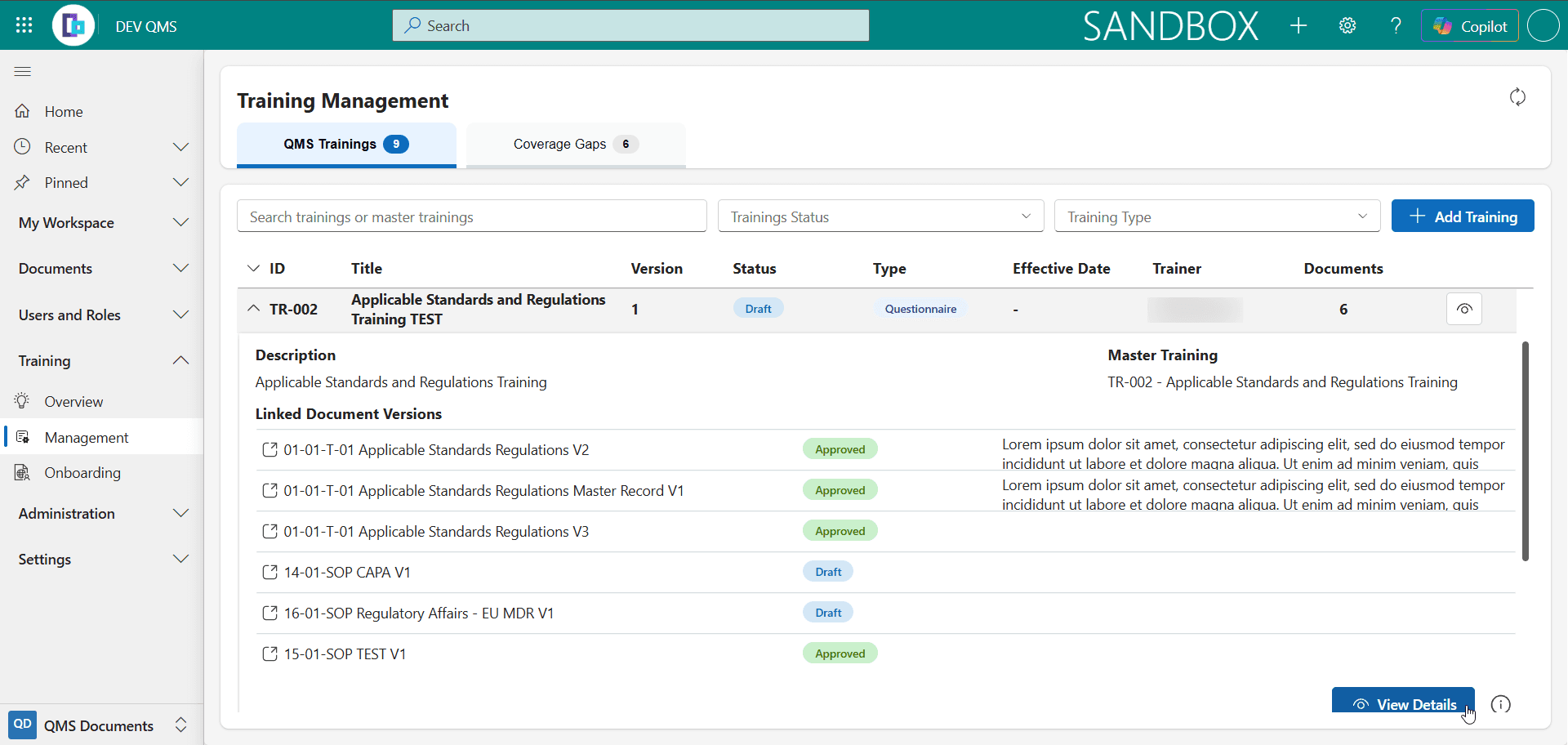Collapse sidebar with hamburger icon
Screen dimensions: 1568x745
(23, 72)
